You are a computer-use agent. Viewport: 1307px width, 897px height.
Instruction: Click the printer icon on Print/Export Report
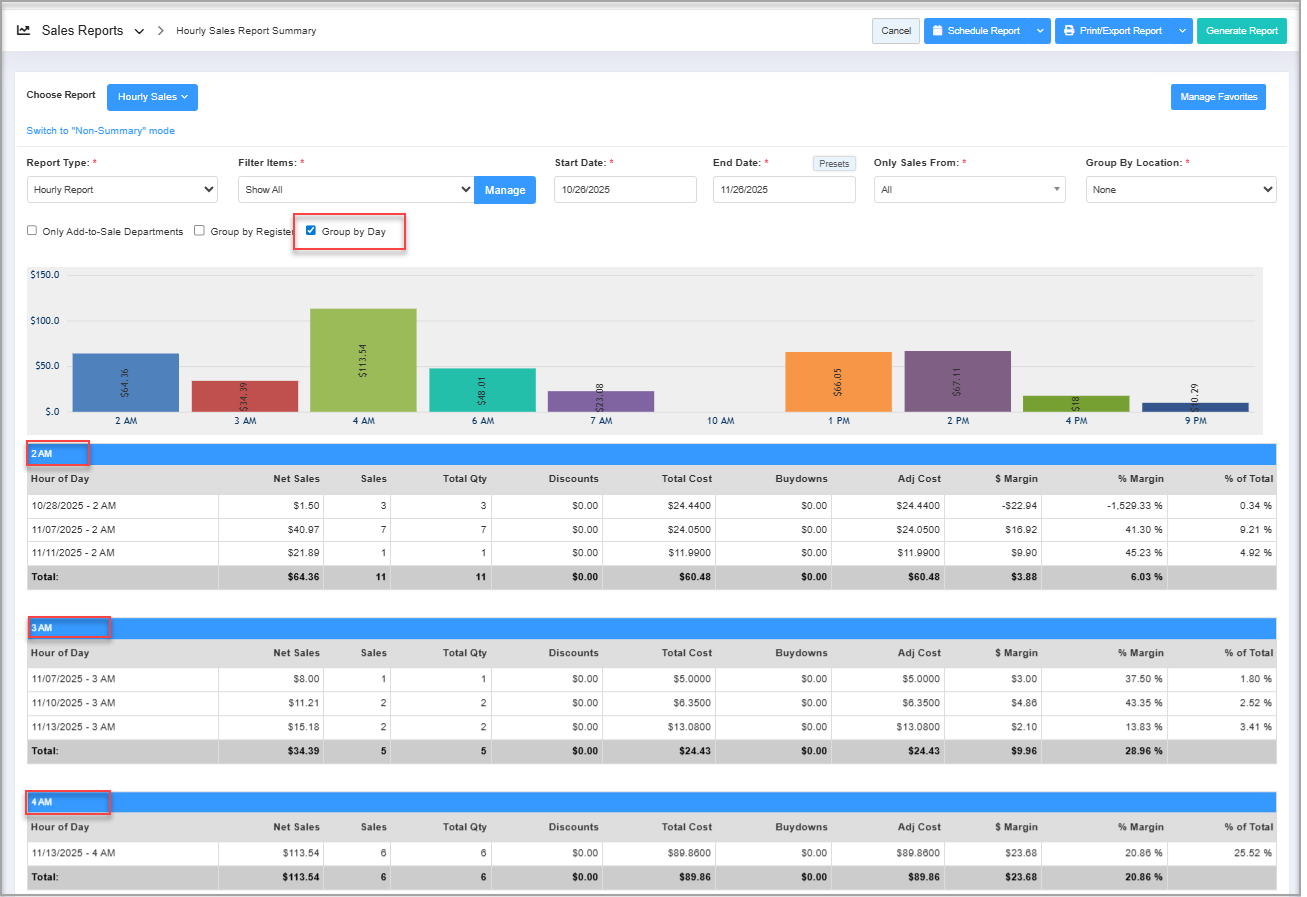(x=1069, y=31)
